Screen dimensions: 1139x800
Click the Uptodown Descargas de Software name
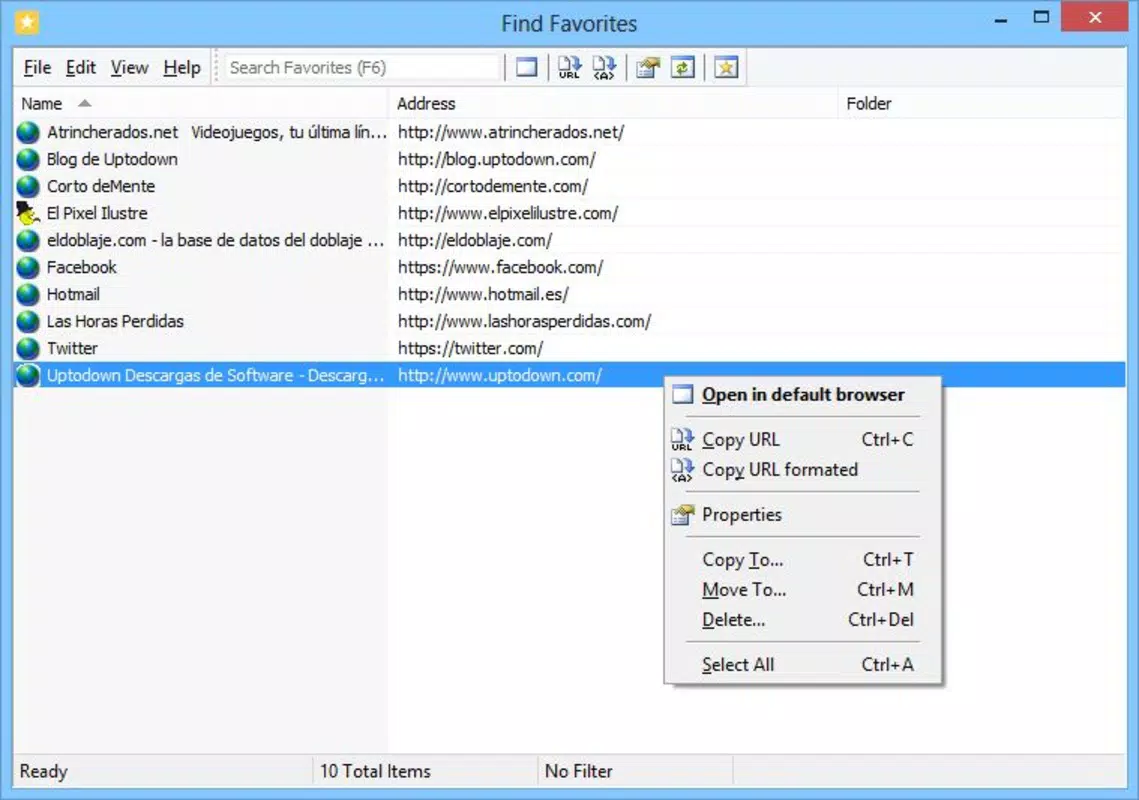click(x=215, y=376)
